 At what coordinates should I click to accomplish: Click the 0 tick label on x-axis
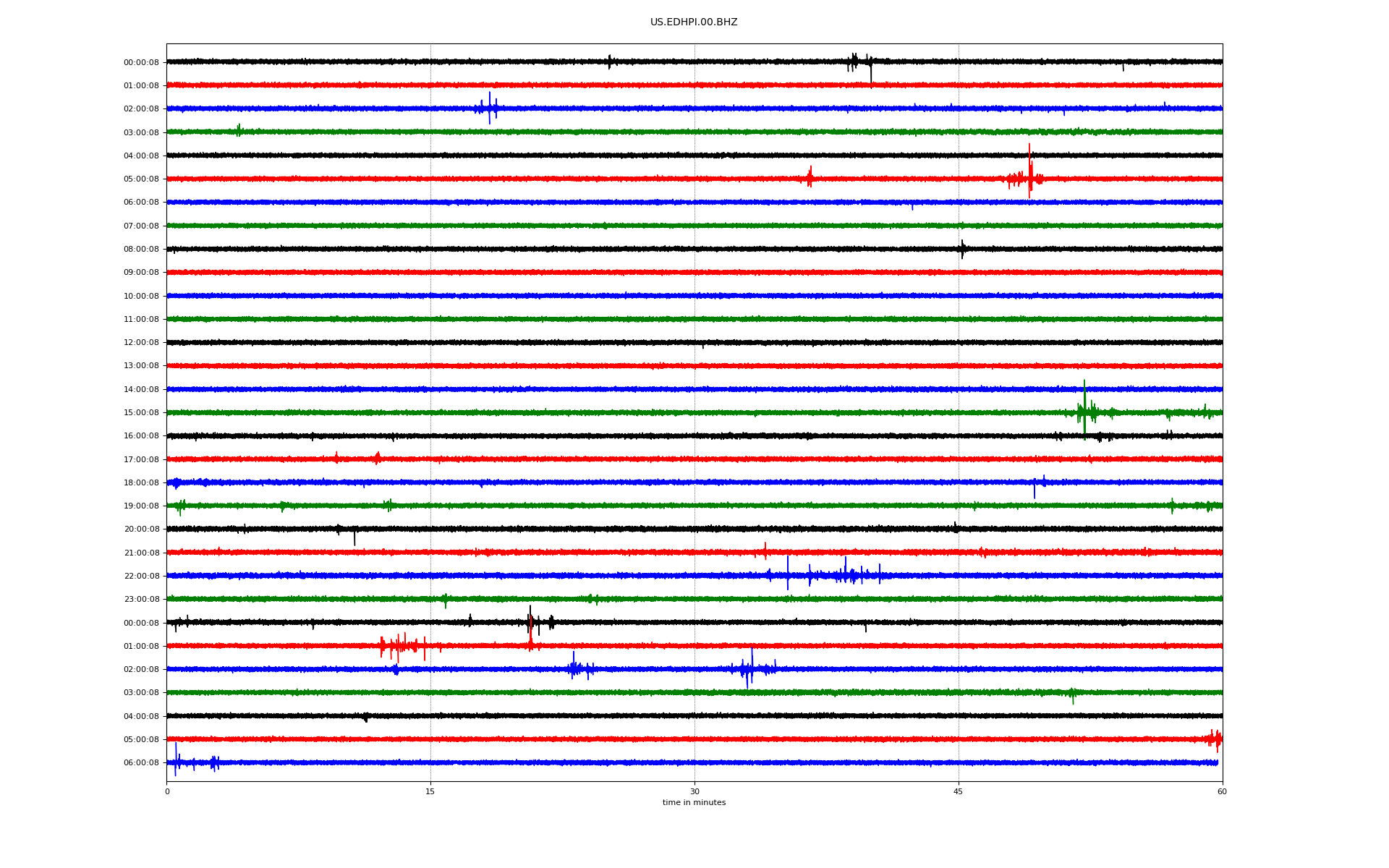click(x=167, y=791)
